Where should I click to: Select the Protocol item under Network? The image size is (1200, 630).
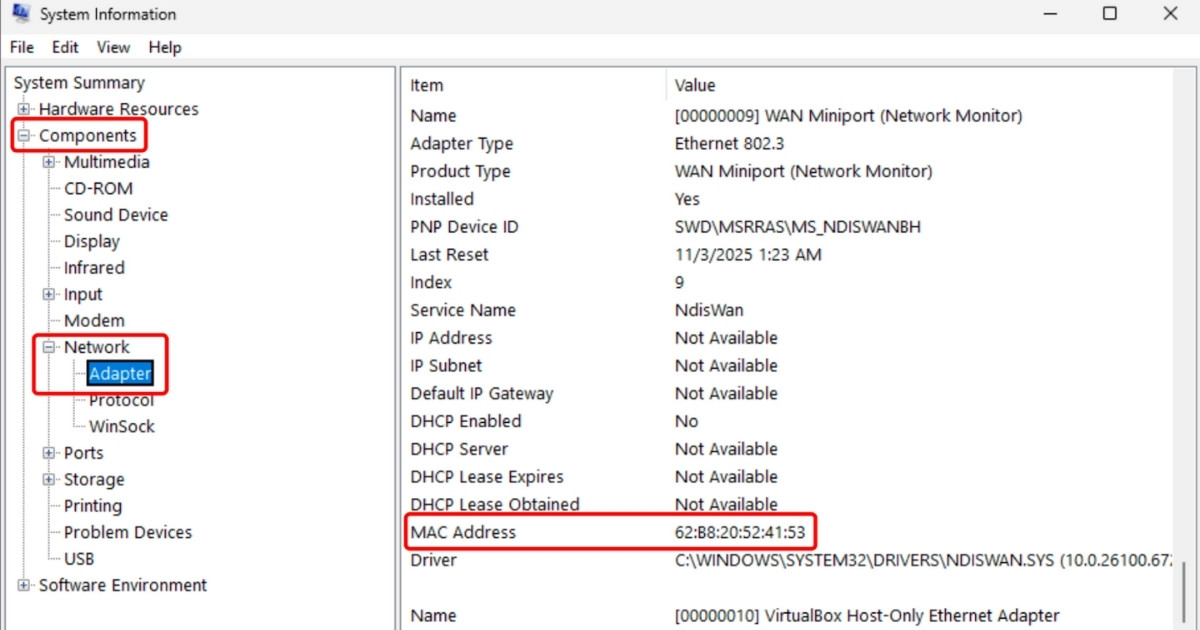coord(121,400)
